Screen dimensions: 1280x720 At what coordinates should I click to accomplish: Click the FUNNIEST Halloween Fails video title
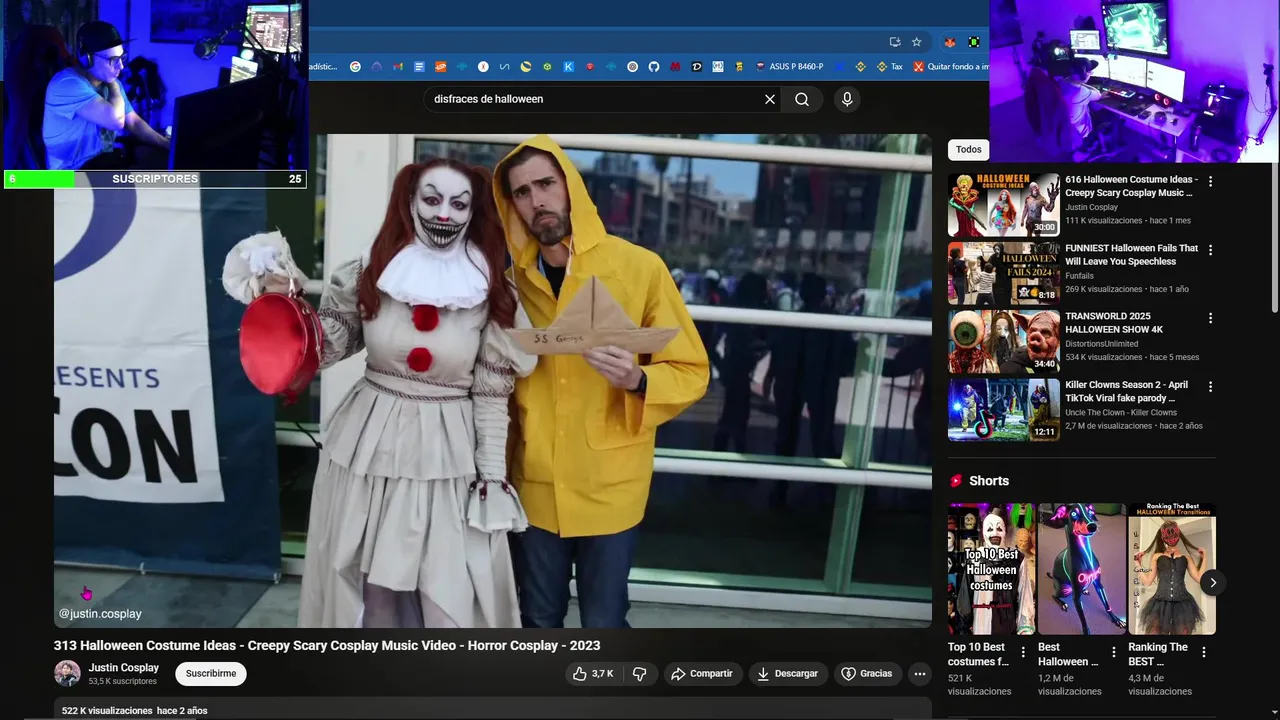1131,255
